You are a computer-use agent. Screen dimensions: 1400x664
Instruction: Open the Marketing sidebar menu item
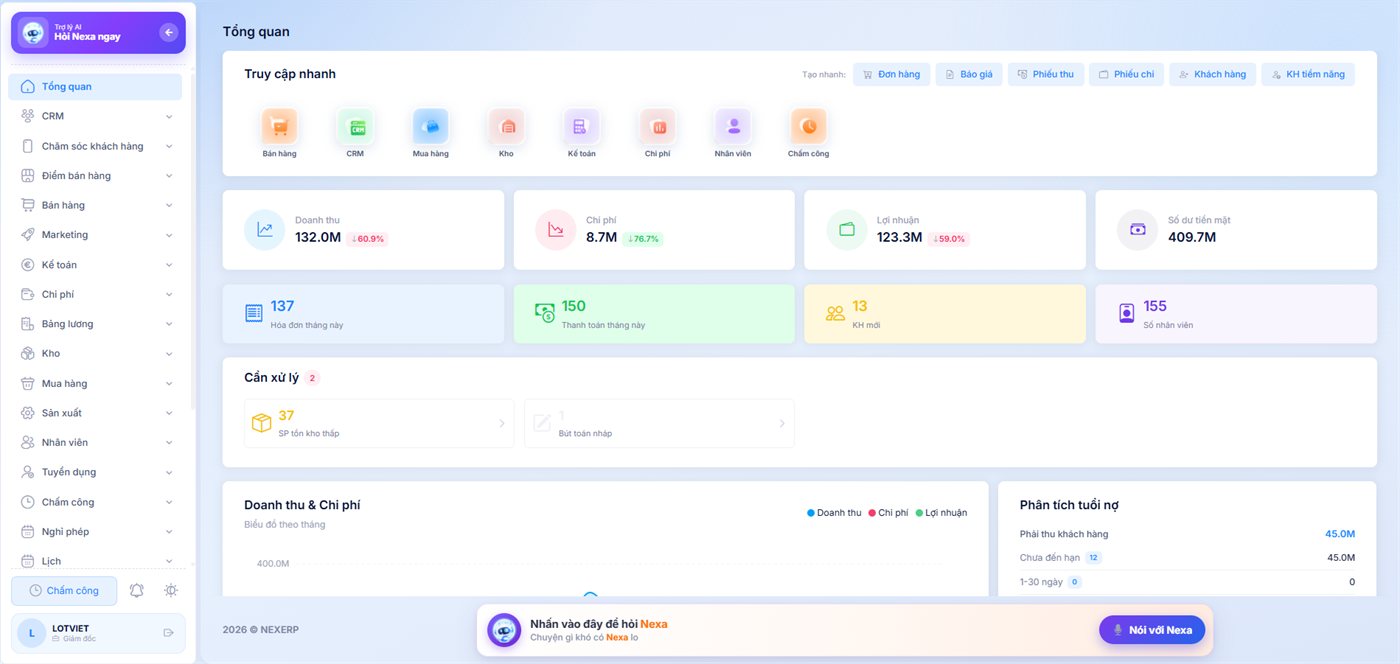coord(97,235)
